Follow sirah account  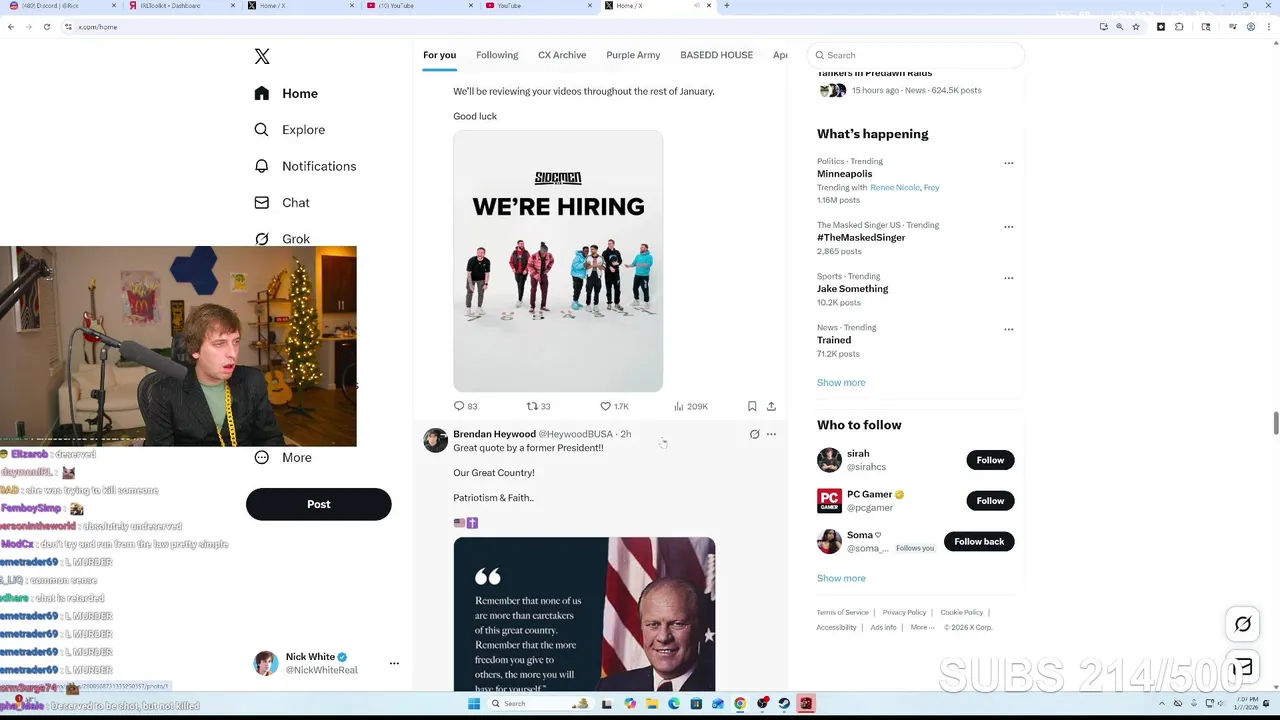(990, 460)
